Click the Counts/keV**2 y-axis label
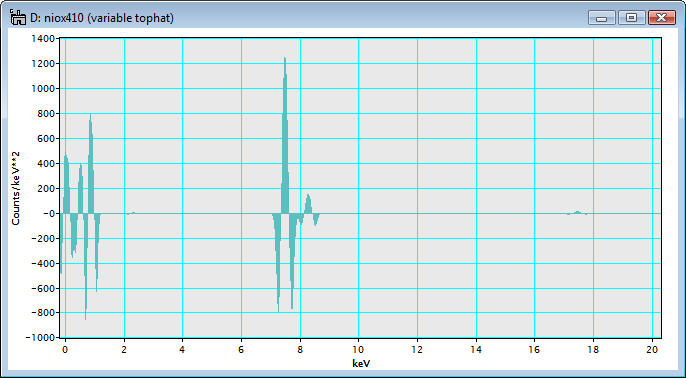 pos(16,188)
